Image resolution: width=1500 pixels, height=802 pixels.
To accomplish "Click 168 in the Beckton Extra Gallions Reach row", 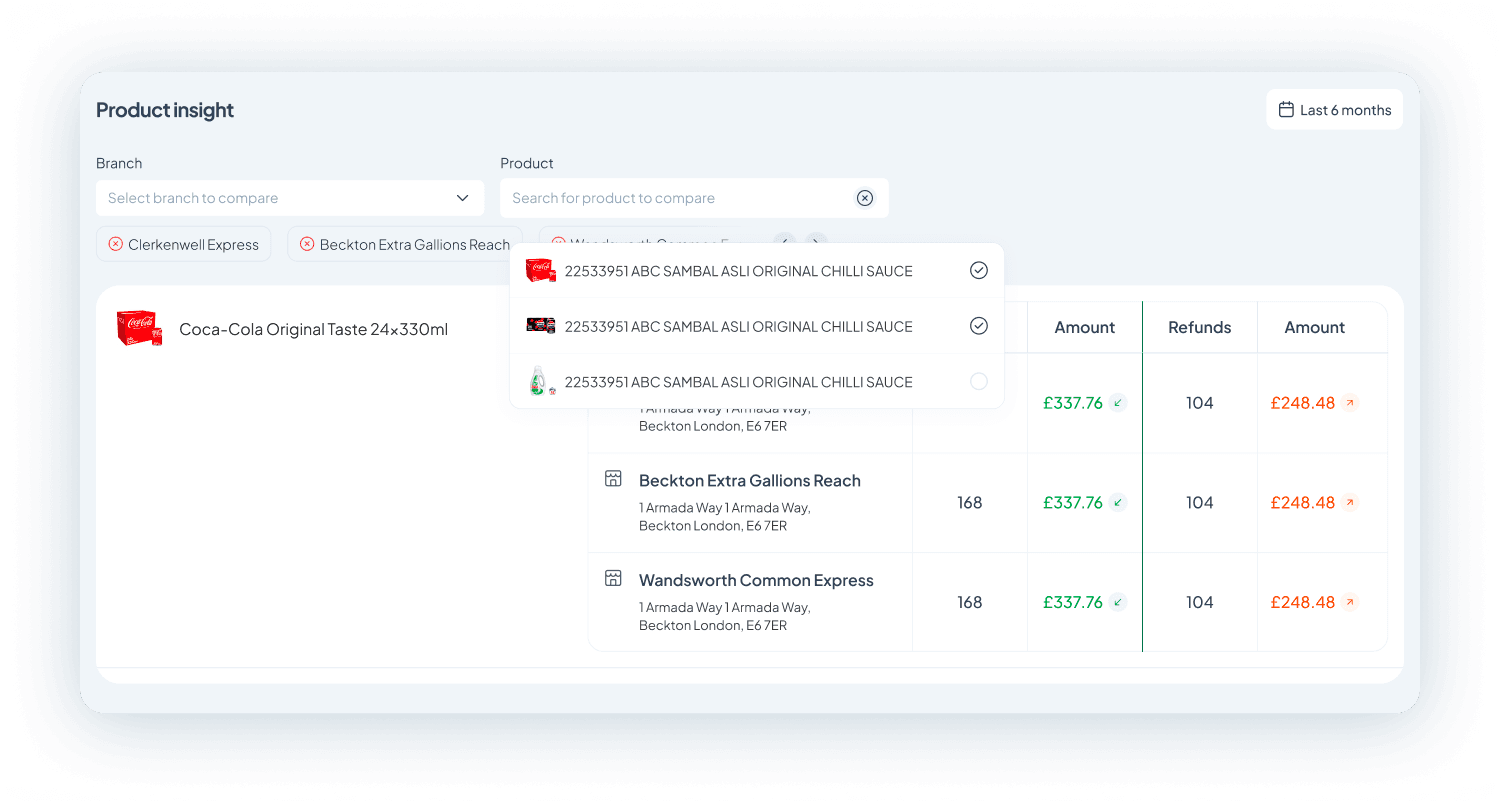I will pos(970,503).
